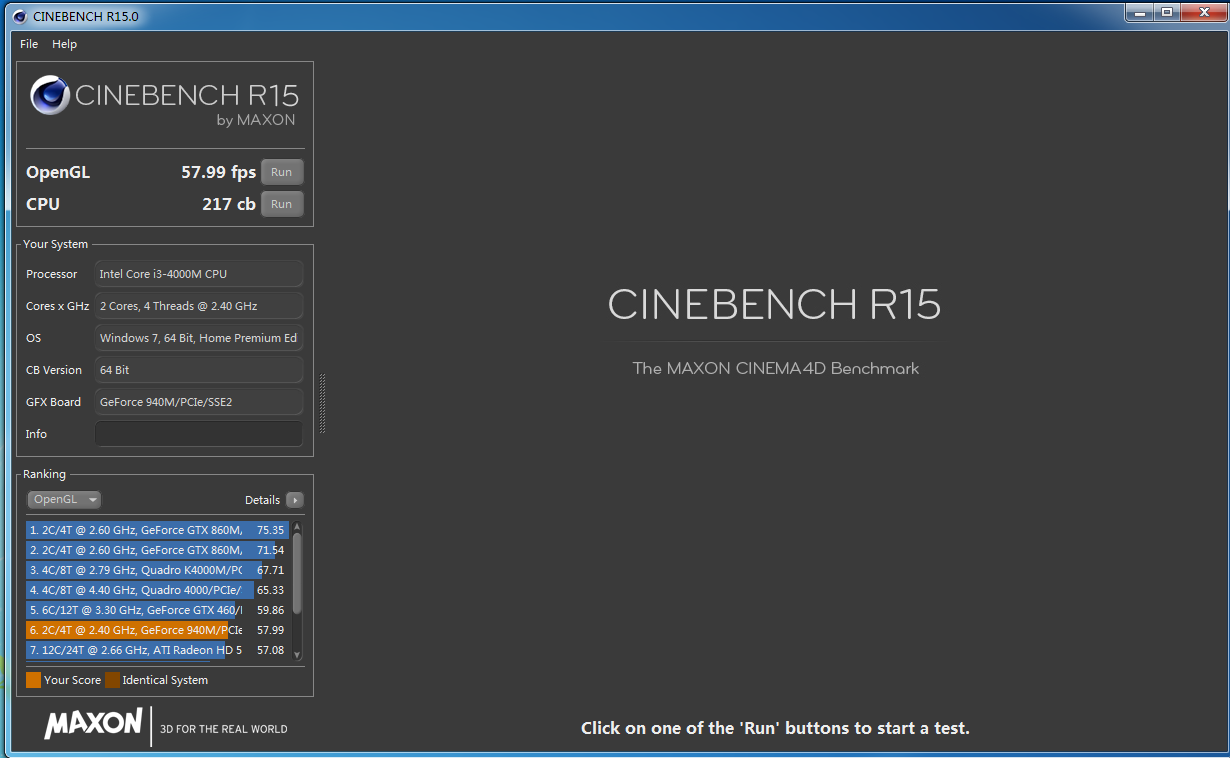Minimize the Cinebench window
Screen dimensions: 1230x758
pyautogui.click(x=1139, y=12)
